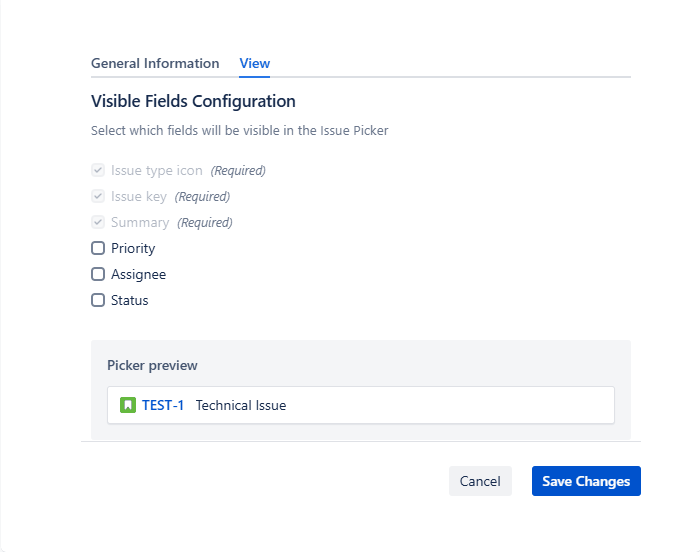Open the TEST-1 issue key link
Image resolution: width=700 pixels, height=552 pixels.
pos(163,405)
